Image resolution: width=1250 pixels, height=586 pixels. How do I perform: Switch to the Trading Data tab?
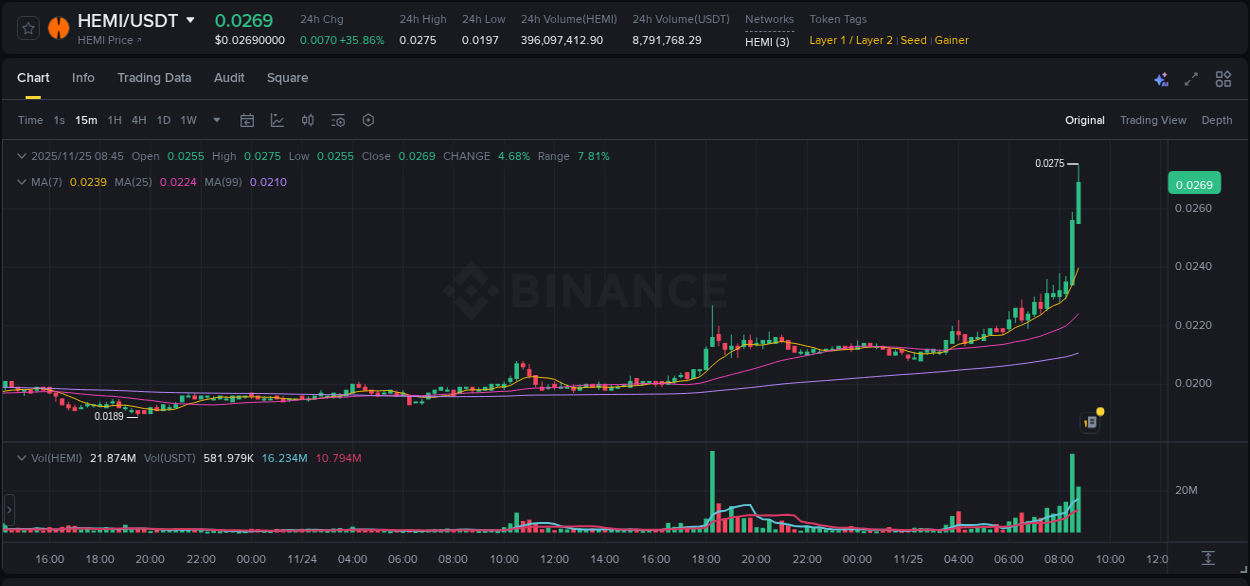(x=154, y=78)
